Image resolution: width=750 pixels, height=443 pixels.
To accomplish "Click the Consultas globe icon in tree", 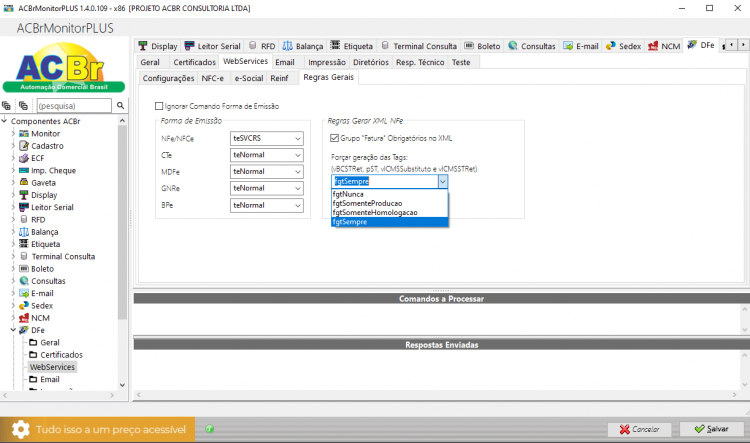I will (23, 281).
